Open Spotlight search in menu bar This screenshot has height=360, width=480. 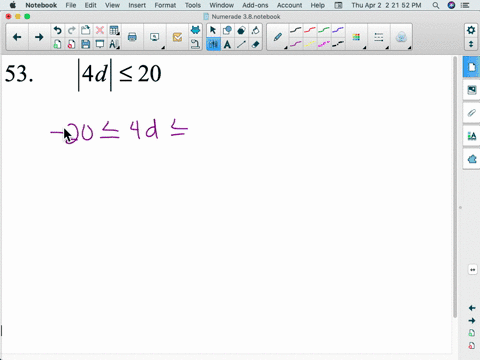tap(436, 5)
